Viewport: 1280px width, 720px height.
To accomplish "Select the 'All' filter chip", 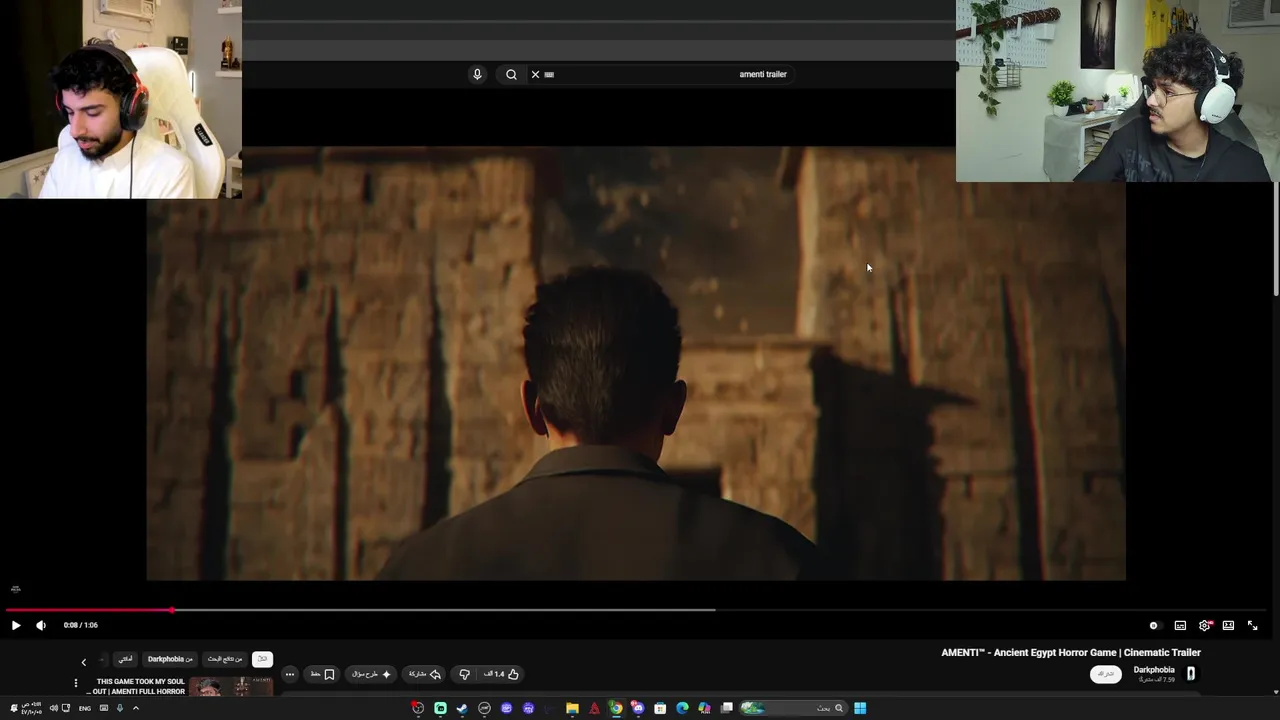I will (x=262, y=659).
